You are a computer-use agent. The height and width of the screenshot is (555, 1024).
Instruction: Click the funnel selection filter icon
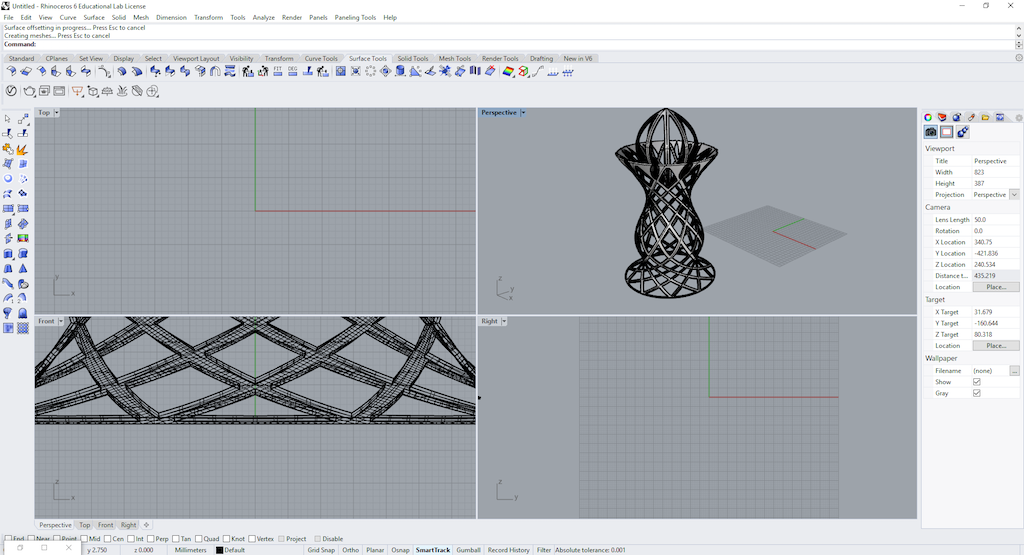pyautogui.click(x=77, y=91)
